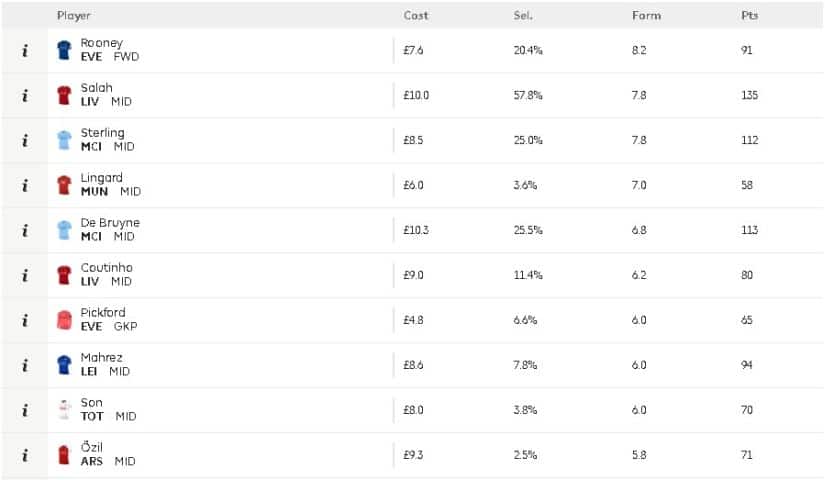This screenshot has width=825, height=480.
Task: Click the info icon beside Salah
Action: coord(24,96)
